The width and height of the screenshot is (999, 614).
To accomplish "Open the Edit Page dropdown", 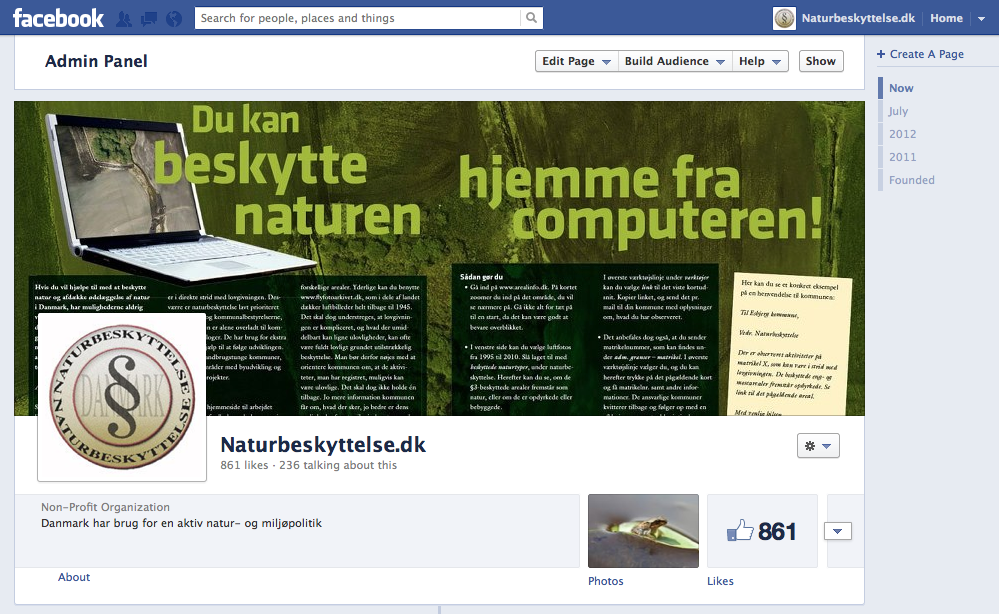I will pos(576,61).
